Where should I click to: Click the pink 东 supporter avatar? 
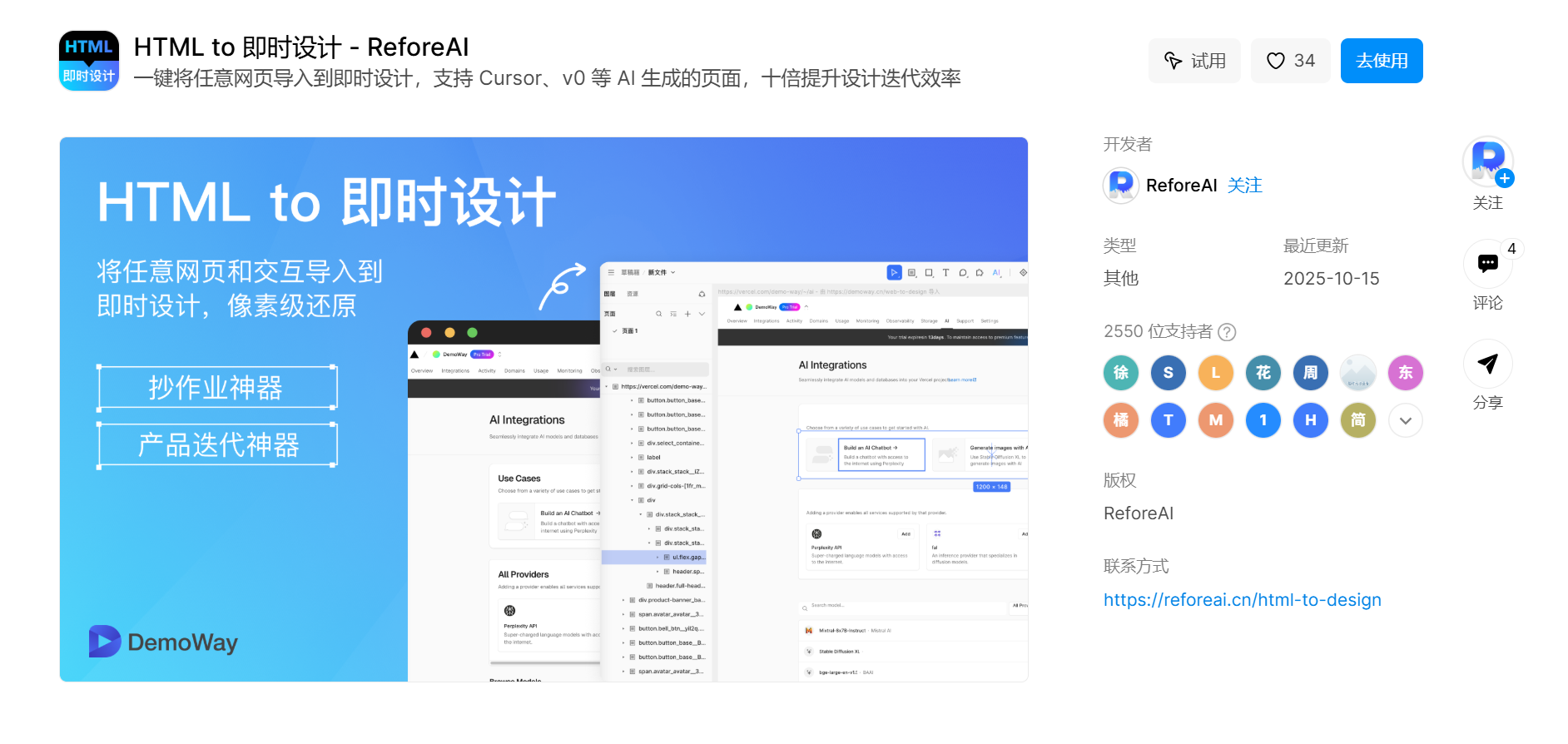[x=1406, y=373]
